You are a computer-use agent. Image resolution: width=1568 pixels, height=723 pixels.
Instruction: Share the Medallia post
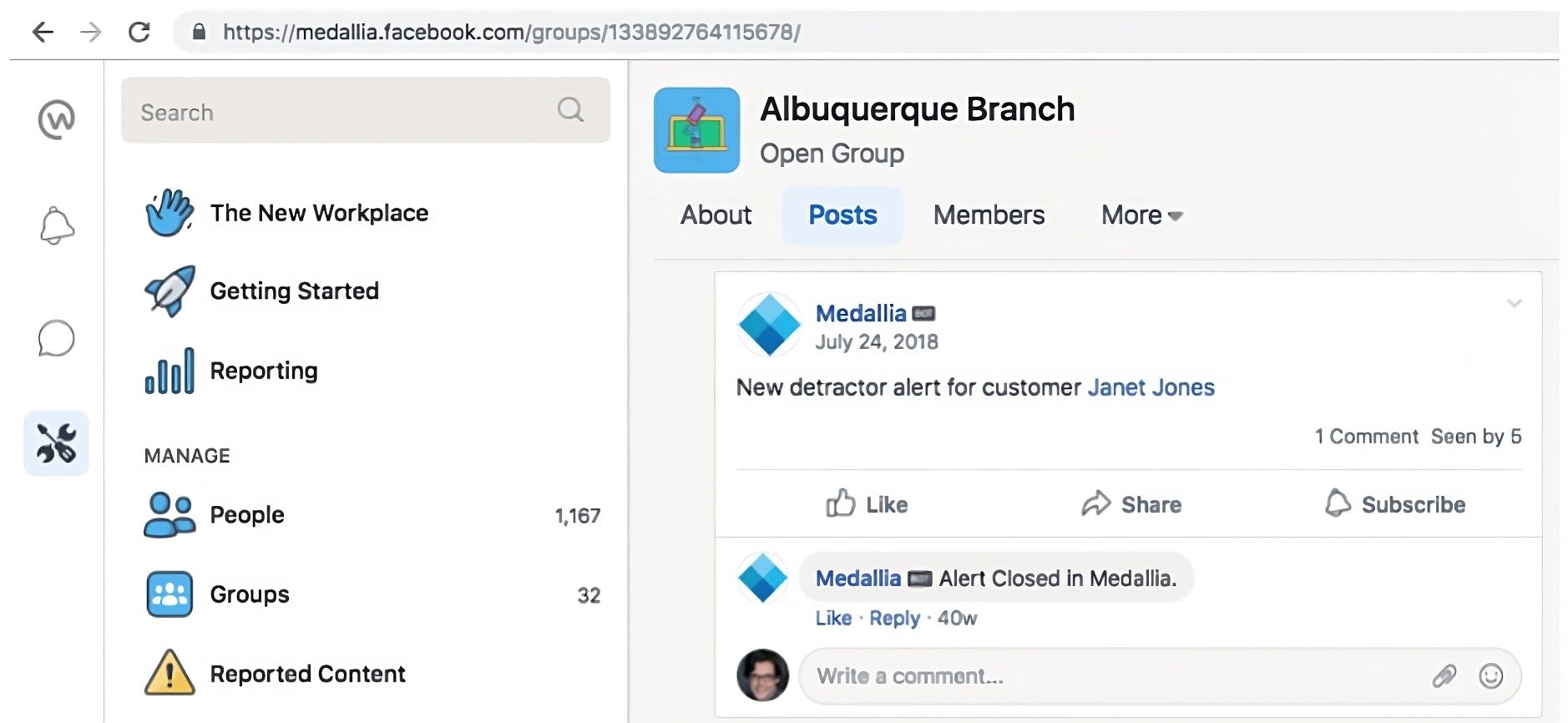(1131, 504)
